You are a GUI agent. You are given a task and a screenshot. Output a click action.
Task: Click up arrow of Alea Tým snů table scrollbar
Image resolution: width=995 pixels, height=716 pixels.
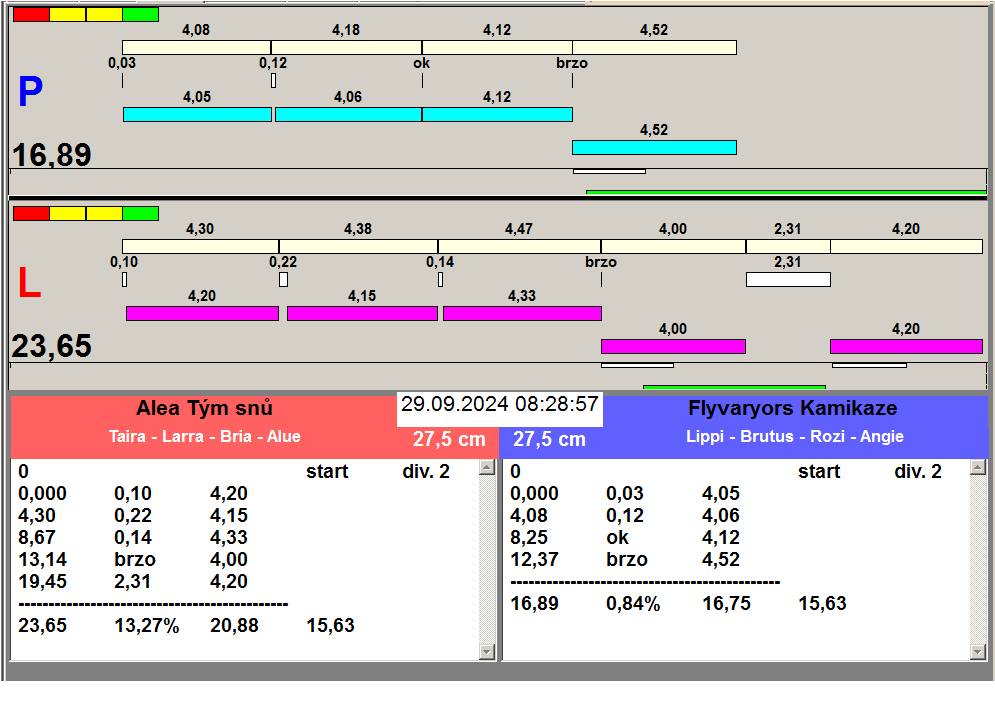click(x=487, y=468)
